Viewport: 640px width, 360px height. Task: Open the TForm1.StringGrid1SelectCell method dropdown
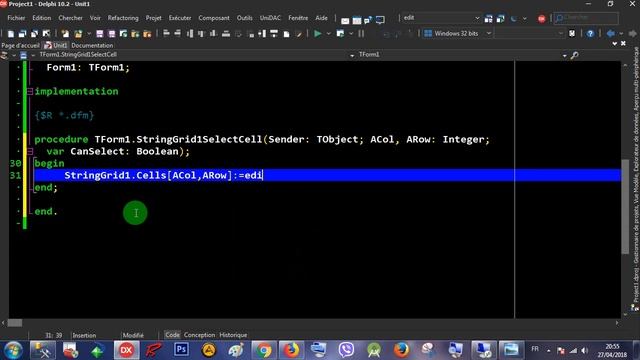click(x=352, y=55)
